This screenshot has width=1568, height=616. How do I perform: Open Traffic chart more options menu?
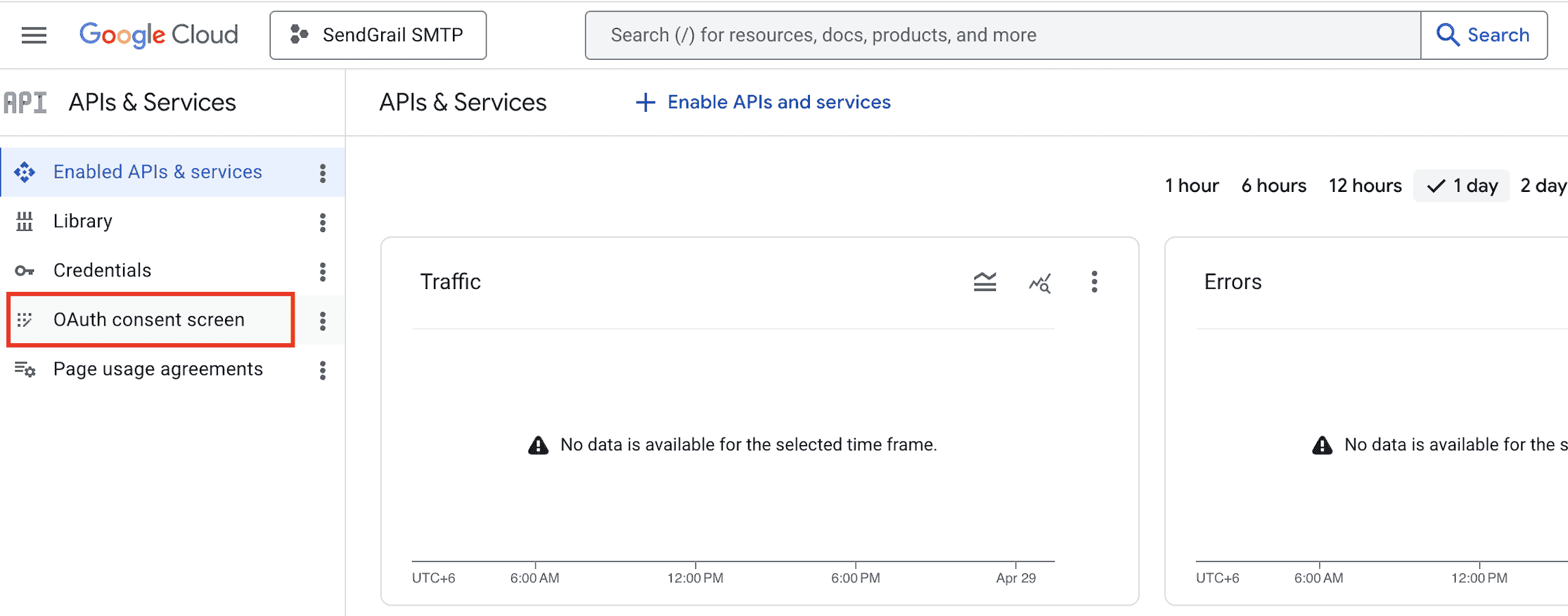click(x=1094, y=282)
